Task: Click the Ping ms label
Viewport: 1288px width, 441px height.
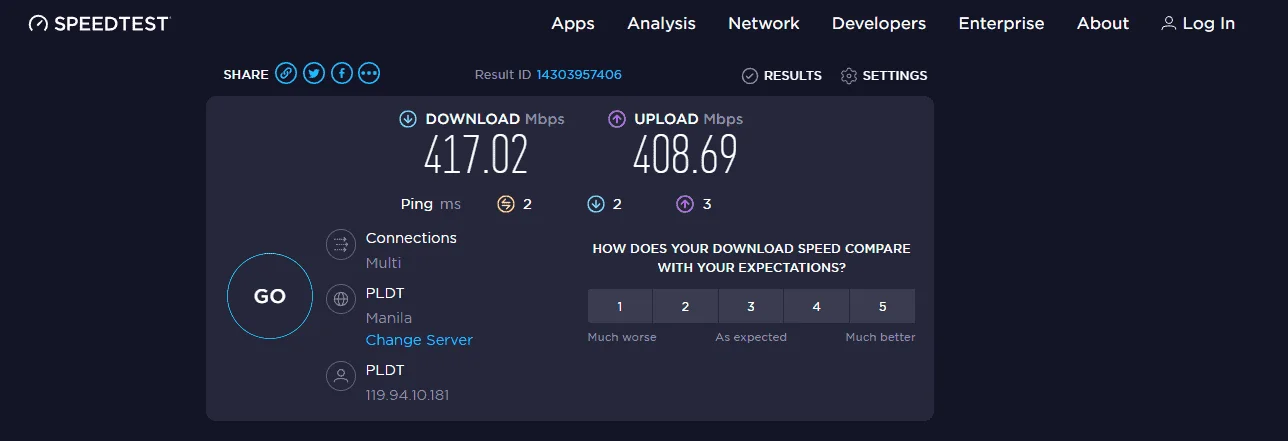Action: 431,204
